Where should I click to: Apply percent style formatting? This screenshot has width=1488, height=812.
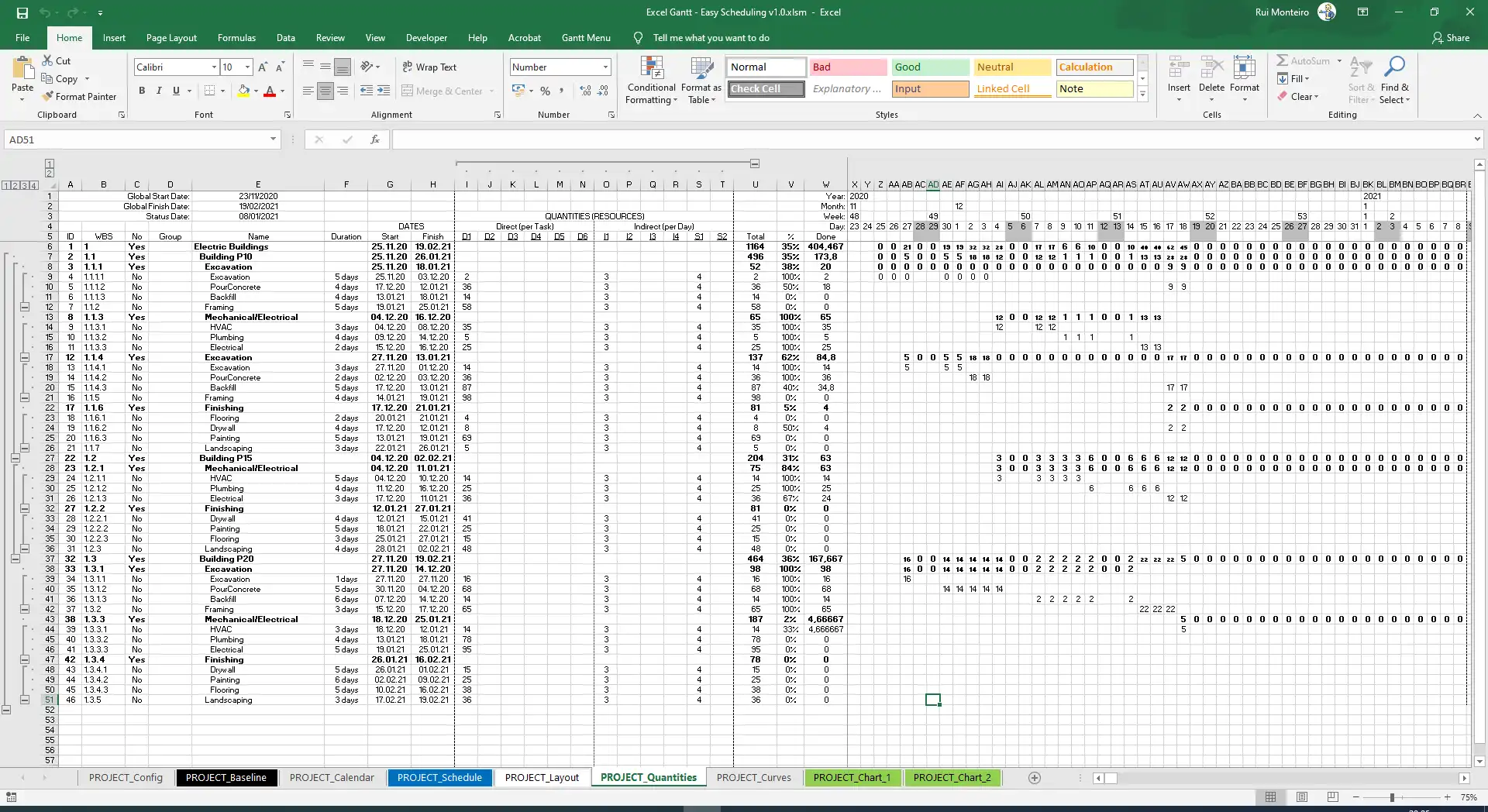click(546, 91)
